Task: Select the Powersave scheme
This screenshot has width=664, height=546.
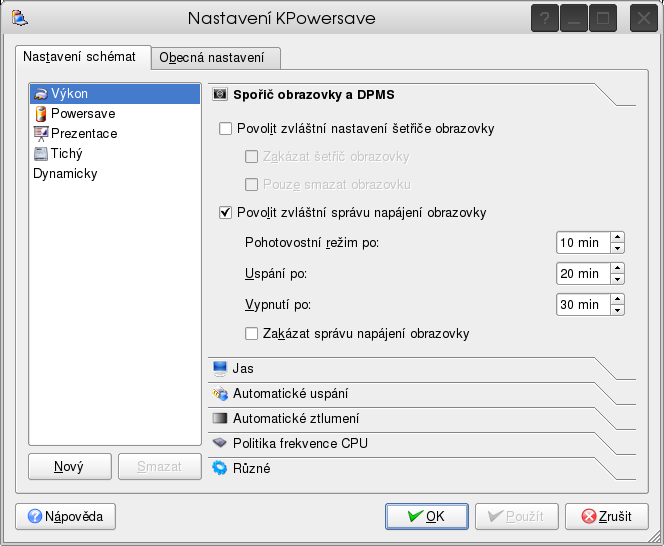Action: (115, 114)
